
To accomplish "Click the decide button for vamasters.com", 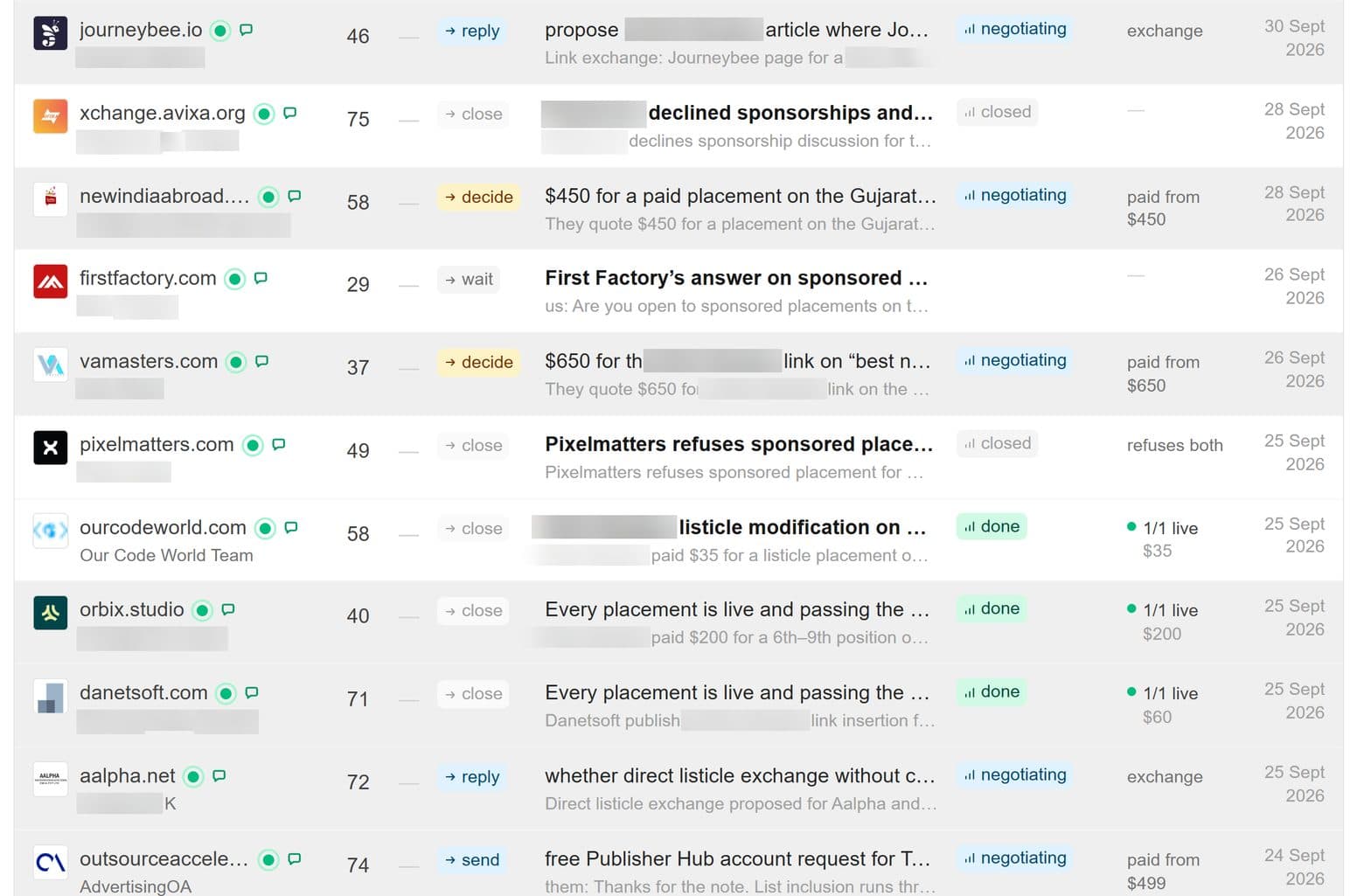I will [478, 363].
